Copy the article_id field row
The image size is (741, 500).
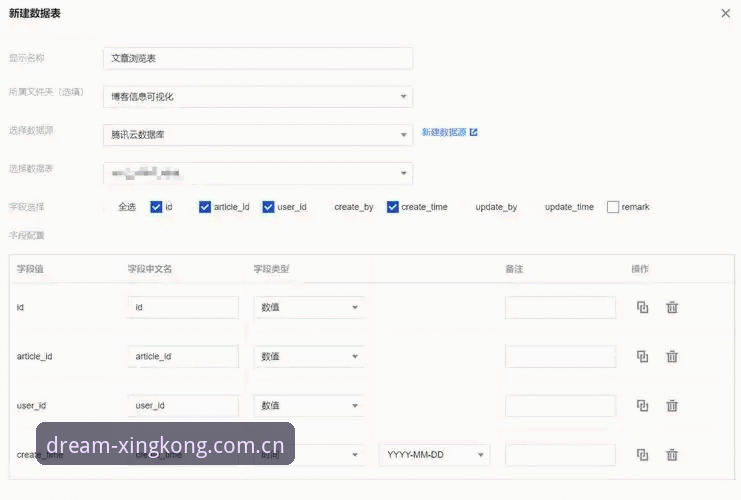(x=642, y=356)
